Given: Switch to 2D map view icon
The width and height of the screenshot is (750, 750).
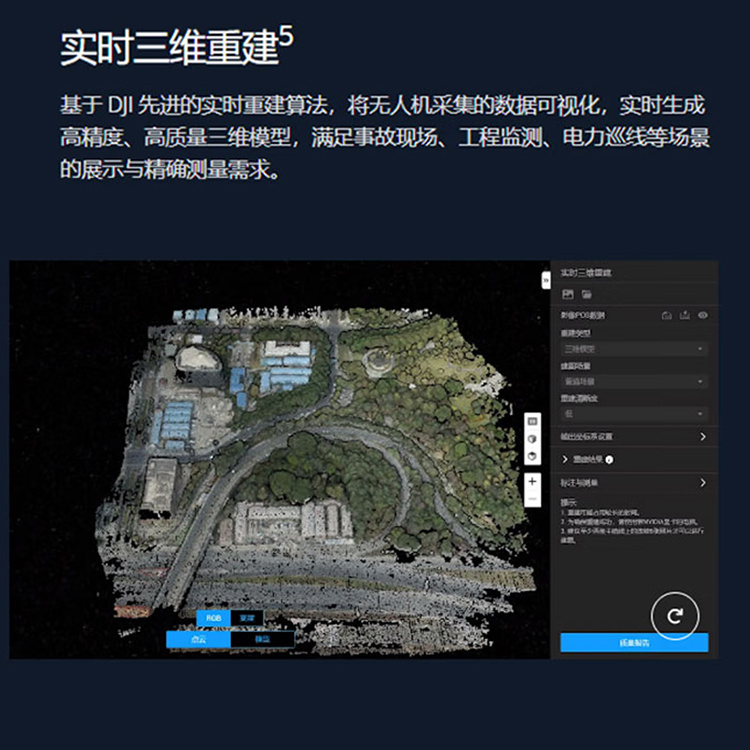Looking at the screenshot, I should pyautogui.click(x=532, y=421).
